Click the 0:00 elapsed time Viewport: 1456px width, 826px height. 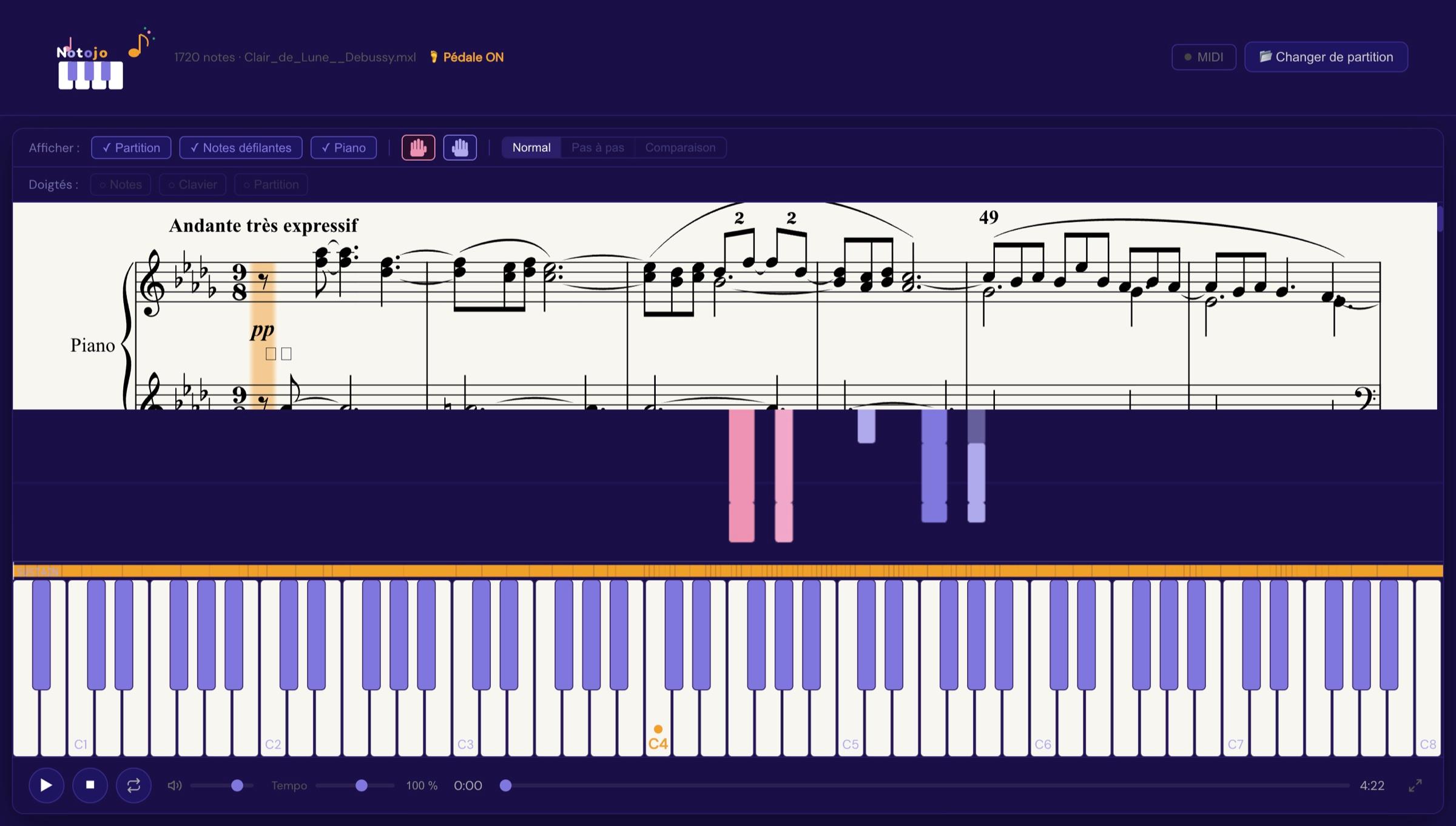468,785
